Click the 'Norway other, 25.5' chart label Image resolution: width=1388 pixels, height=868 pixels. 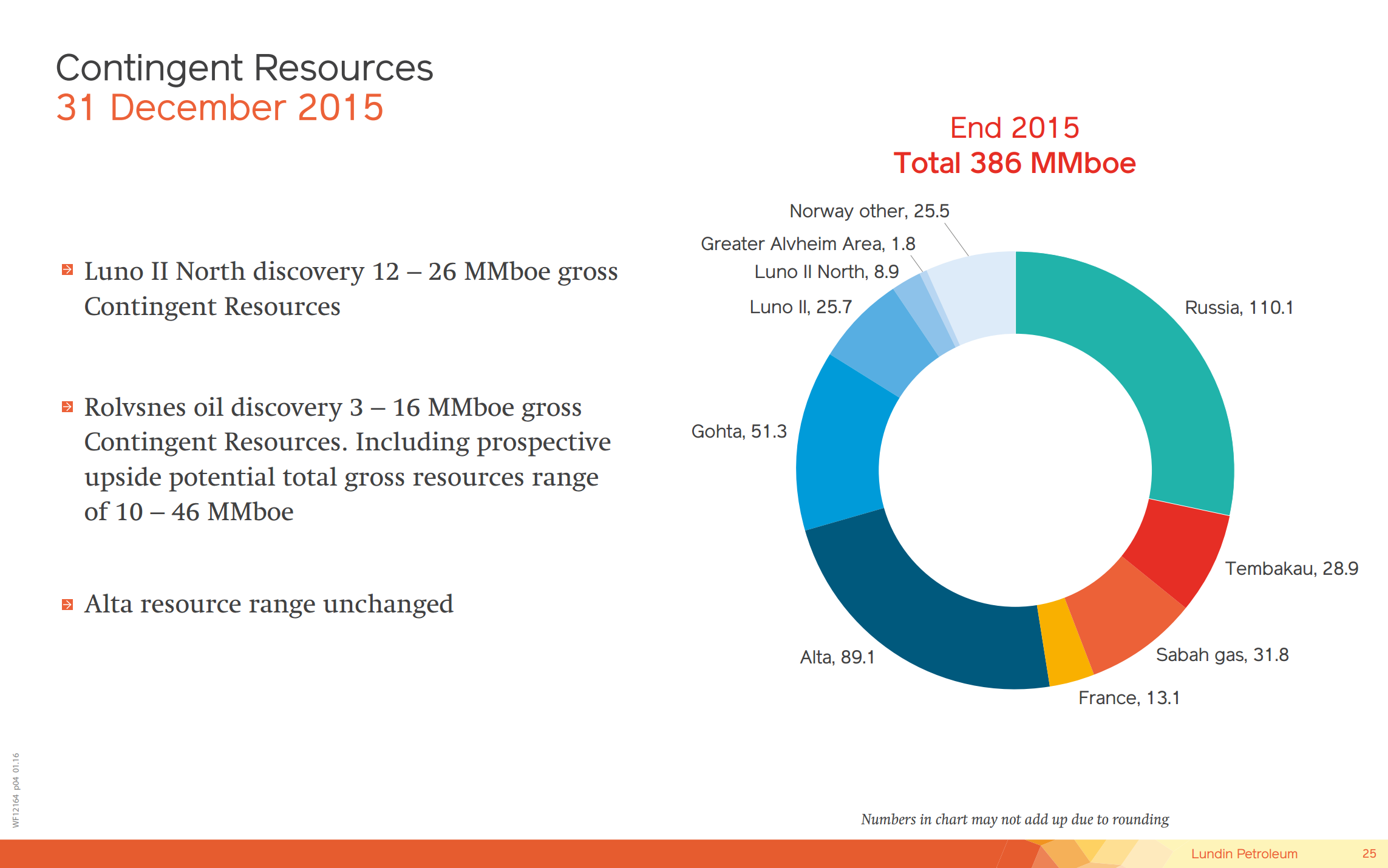click(x=869, y=211)
